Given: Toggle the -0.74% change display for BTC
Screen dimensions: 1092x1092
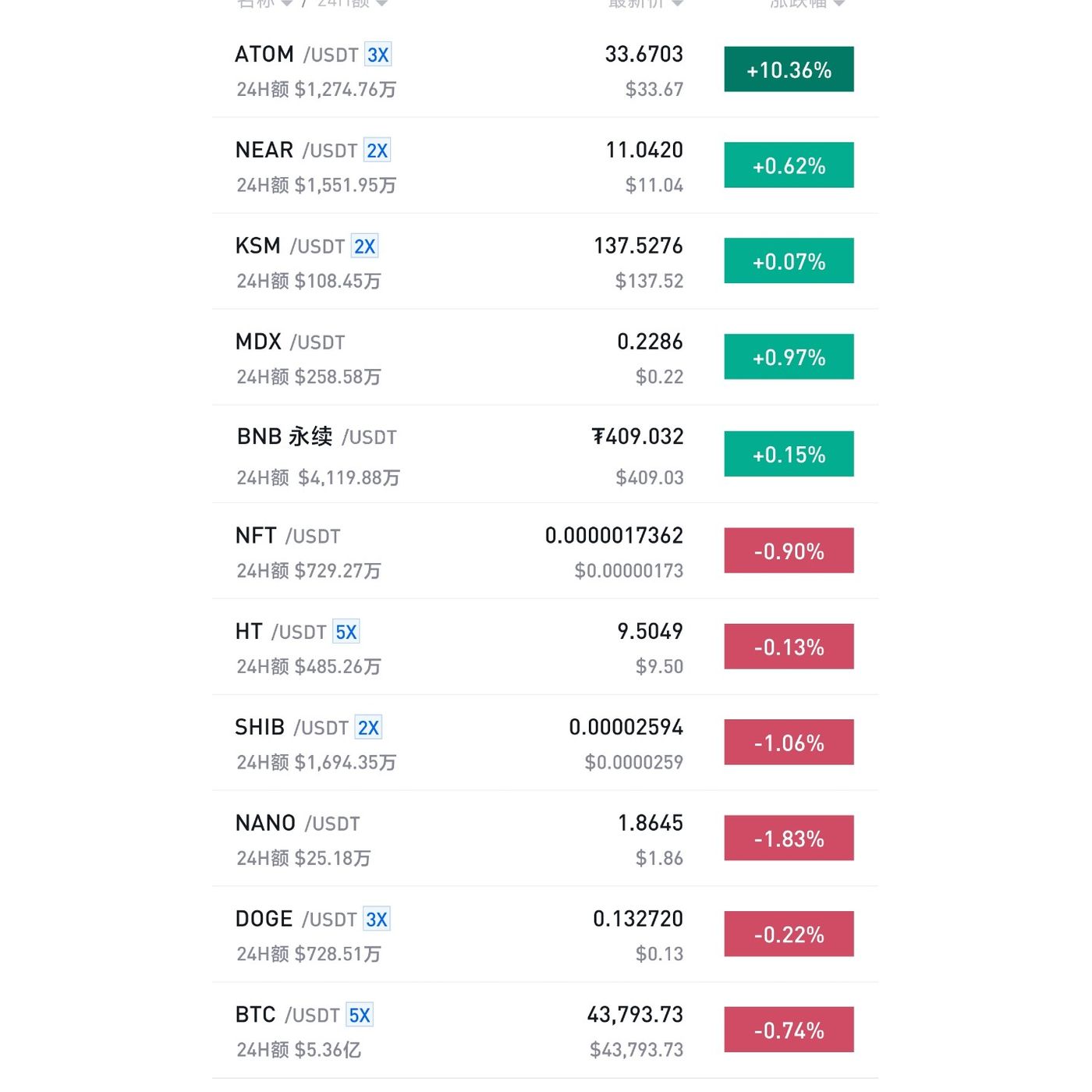Looking at the screenshot, I should pos(789,1030).
